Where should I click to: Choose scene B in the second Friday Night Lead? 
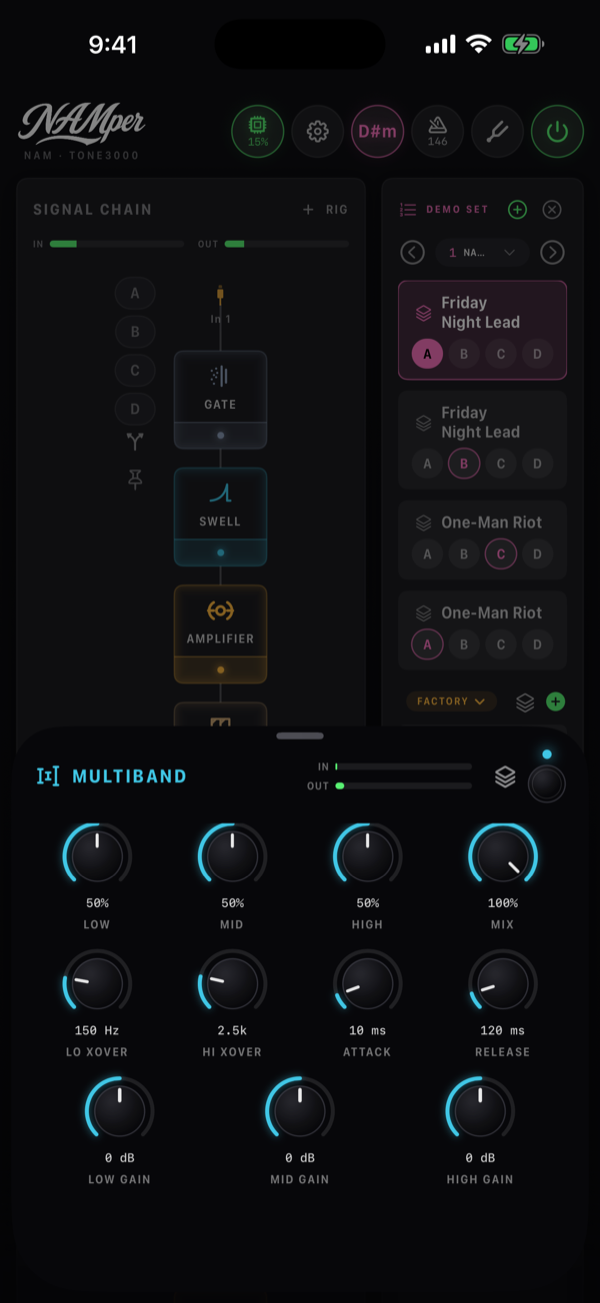click(x=464, y=463)
